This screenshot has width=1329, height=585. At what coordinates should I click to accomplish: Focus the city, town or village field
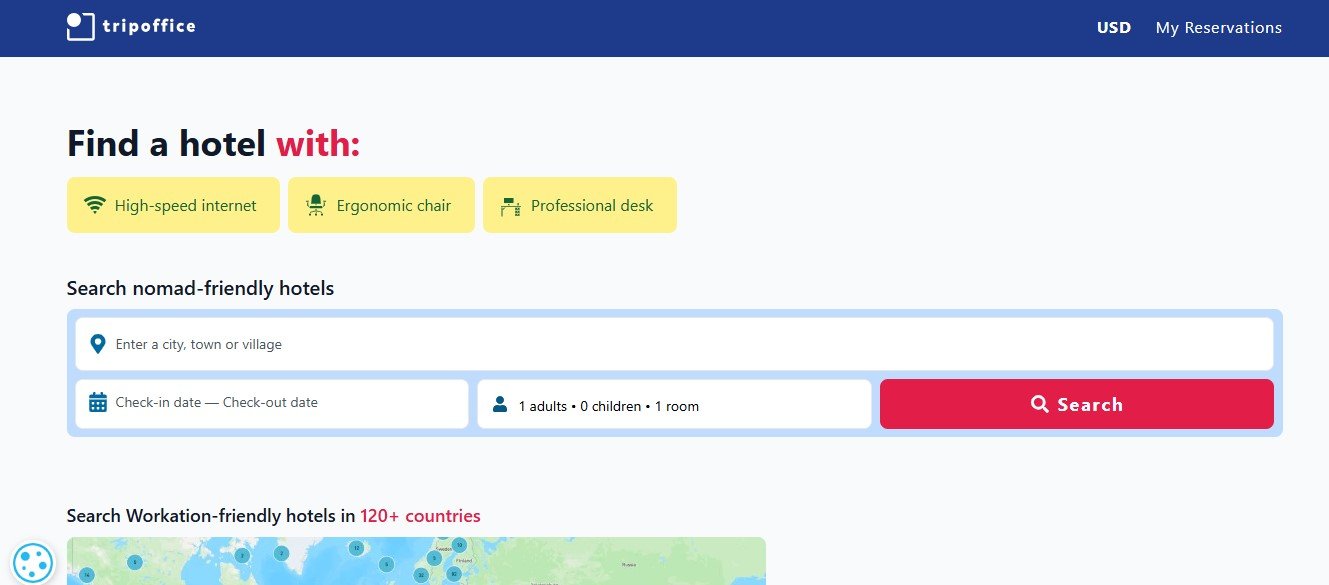680,344
